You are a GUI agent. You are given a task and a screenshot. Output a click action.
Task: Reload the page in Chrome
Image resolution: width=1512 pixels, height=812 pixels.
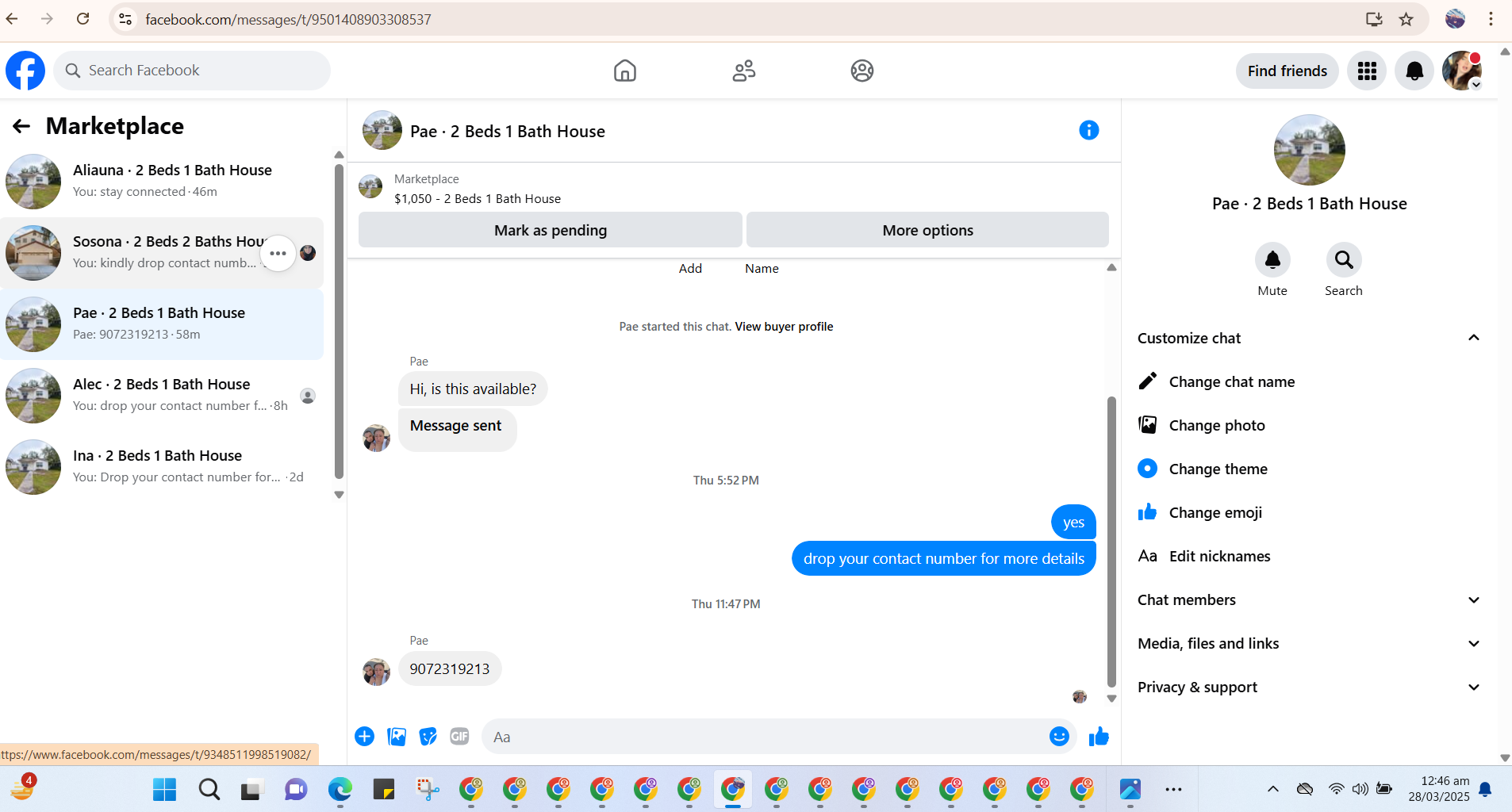[x=83, y=19]
